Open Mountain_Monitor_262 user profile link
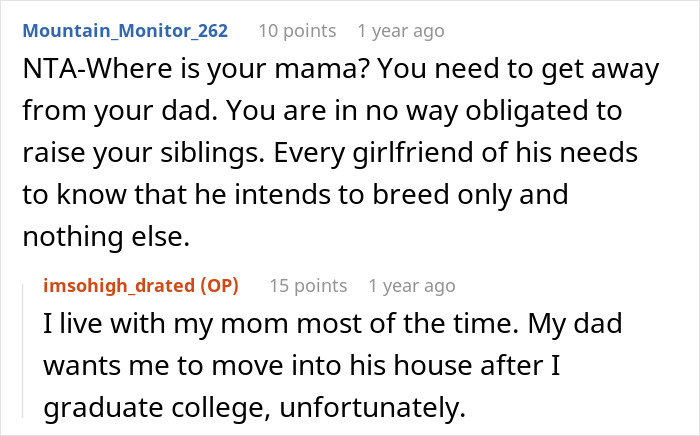The image size is (700, 436). (x=125, y=31)
